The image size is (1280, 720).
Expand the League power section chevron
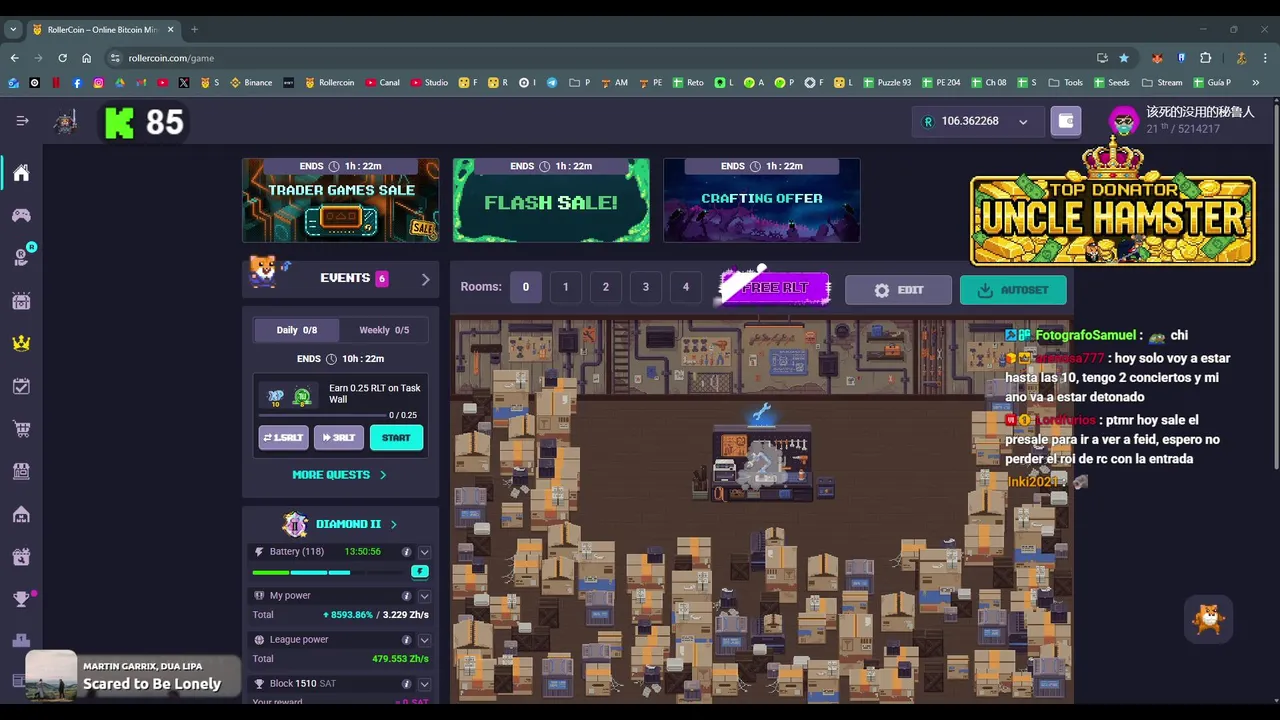424,640
